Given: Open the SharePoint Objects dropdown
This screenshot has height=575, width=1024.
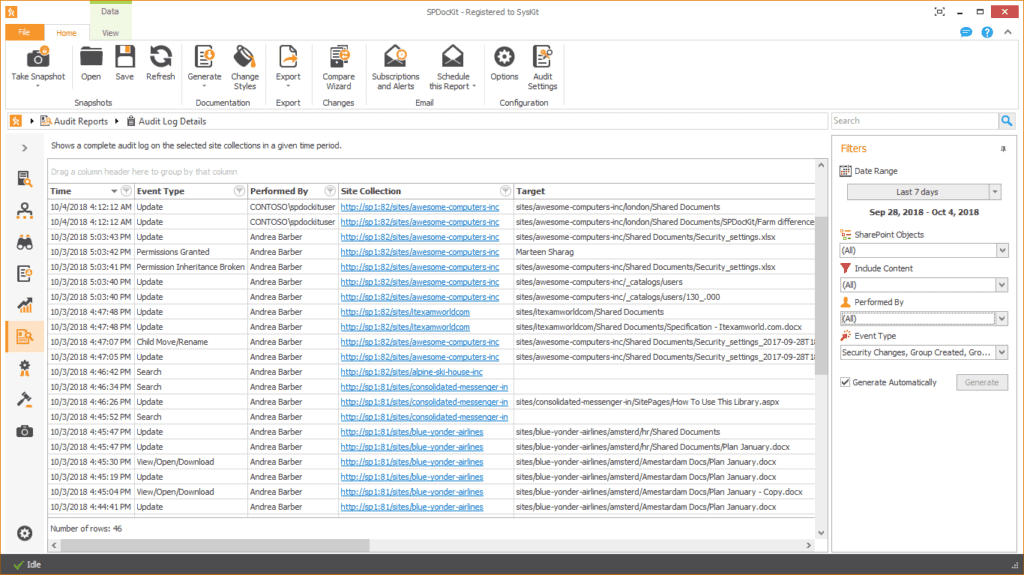Looking at the screenshot, I should (1002, 250).
